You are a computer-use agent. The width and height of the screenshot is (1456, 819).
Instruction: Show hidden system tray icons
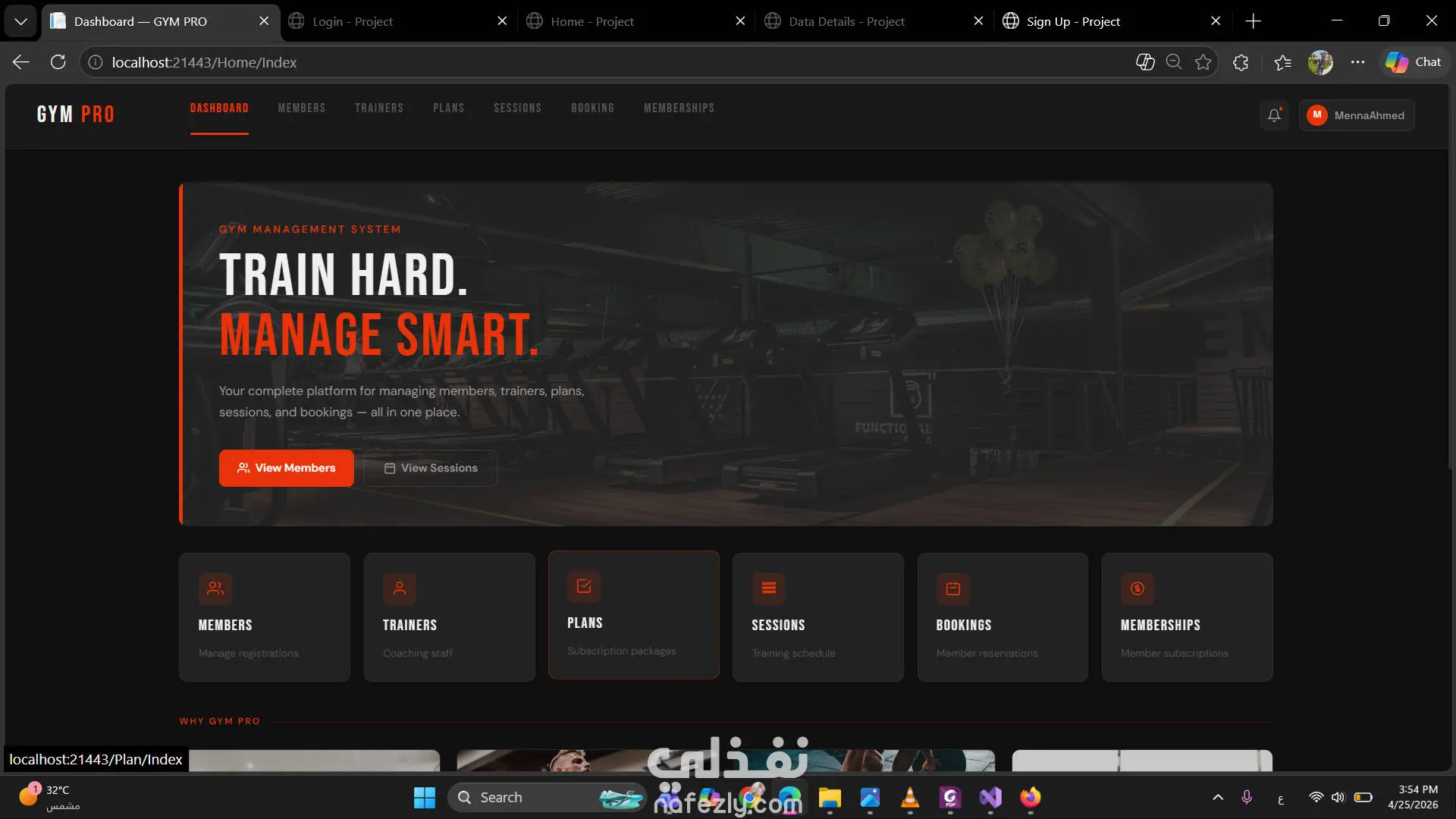click(x=1218, y=798)
